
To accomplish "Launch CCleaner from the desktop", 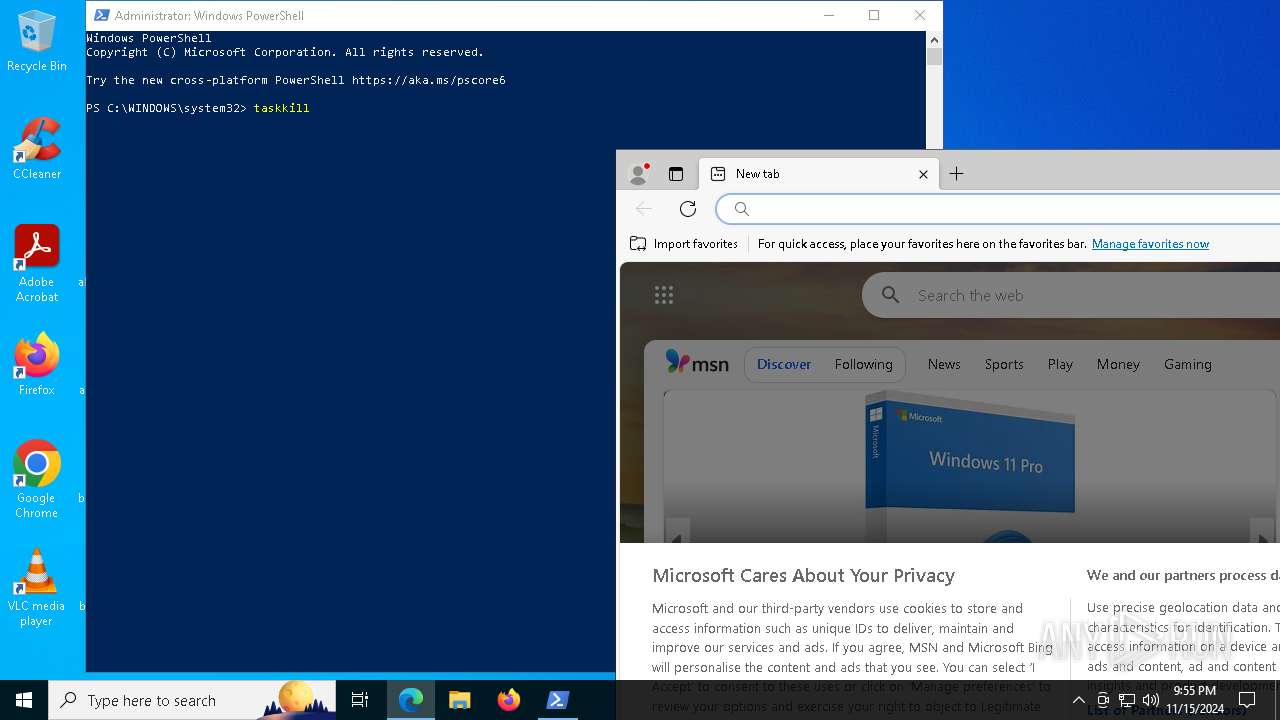I will click(37, 148).
